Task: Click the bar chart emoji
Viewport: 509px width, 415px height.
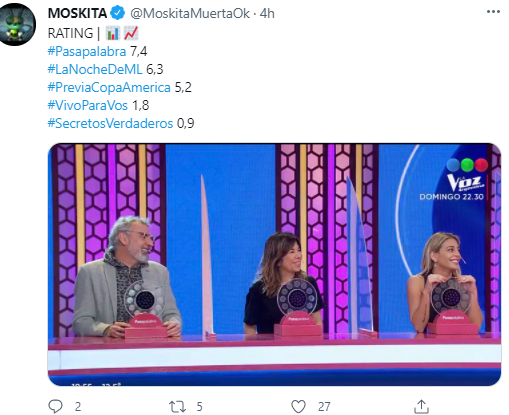Action: pyautogui.click(x=112, y=33)
